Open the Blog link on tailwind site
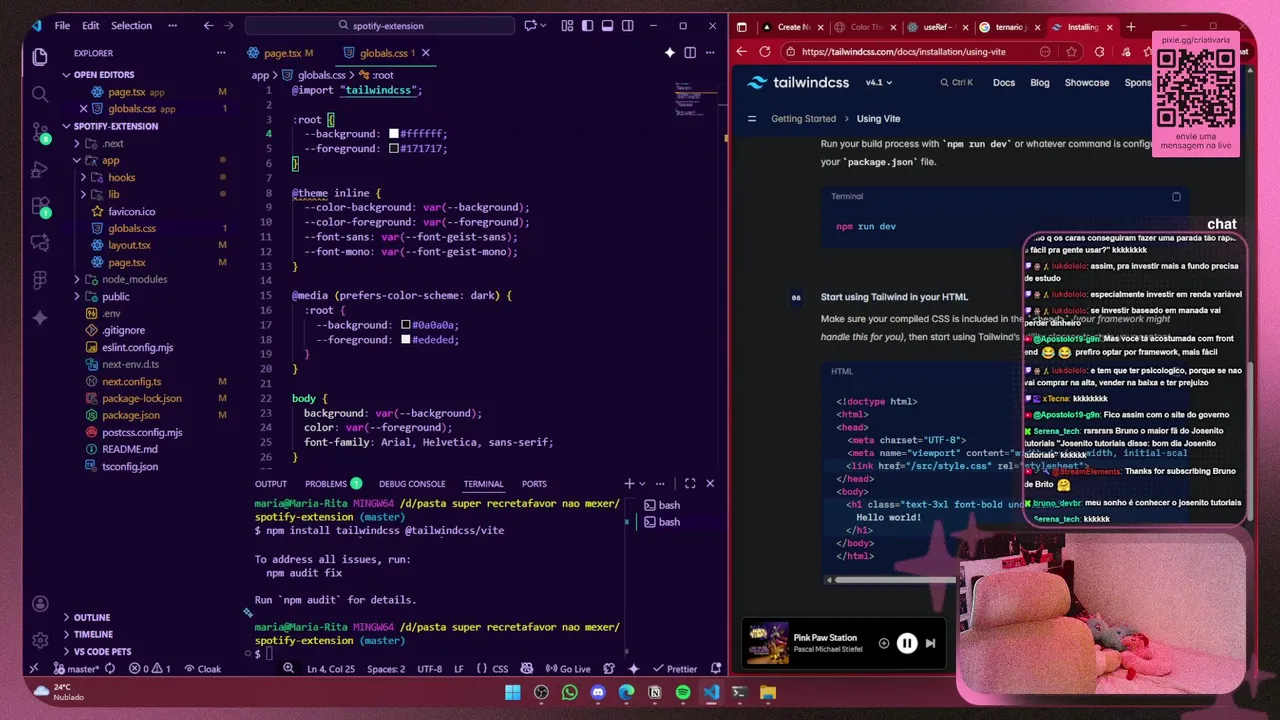Image resolution: width=1280 pixels, height=720 pixels. pyautogui.click(x=1040, y=83)
